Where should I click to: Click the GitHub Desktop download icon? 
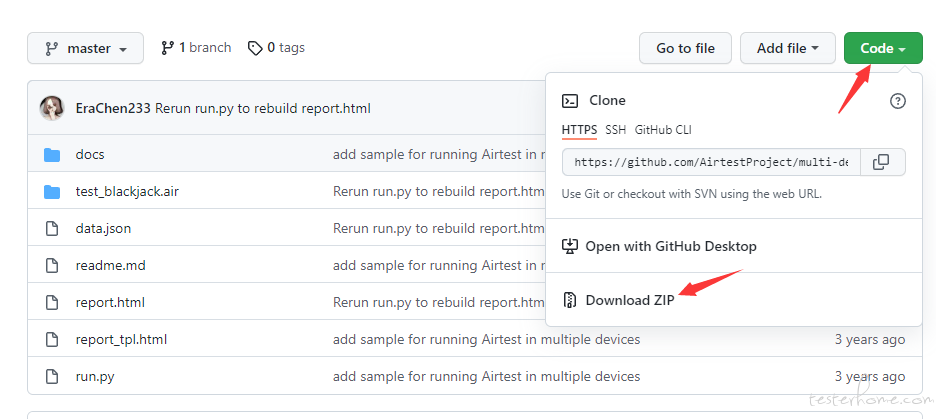(x=570, y=246)
